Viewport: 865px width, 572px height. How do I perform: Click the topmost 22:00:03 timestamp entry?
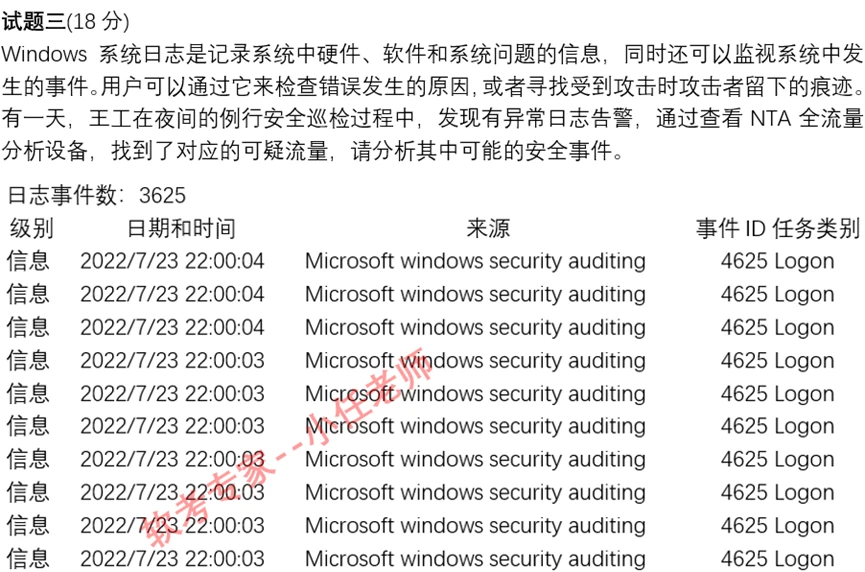[225, 360]
